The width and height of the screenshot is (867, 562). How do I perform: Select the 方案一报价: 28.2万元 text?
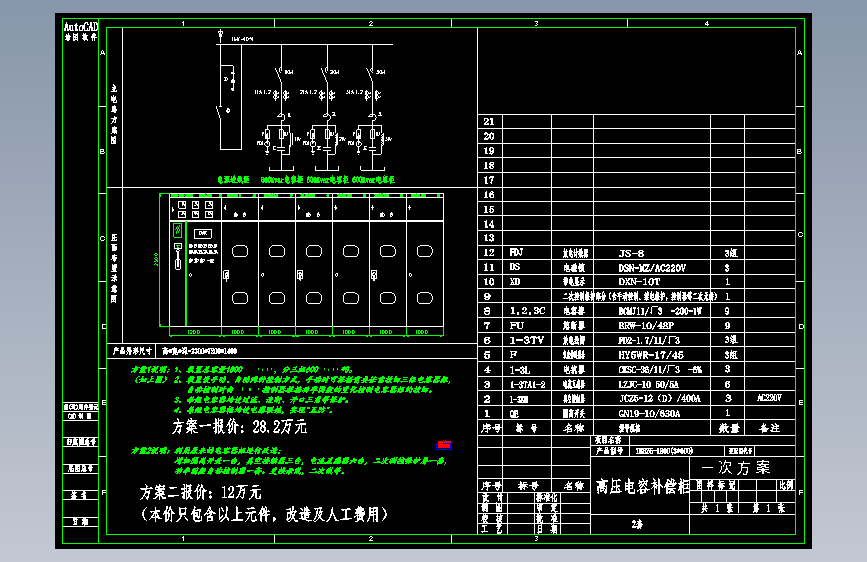239,426
